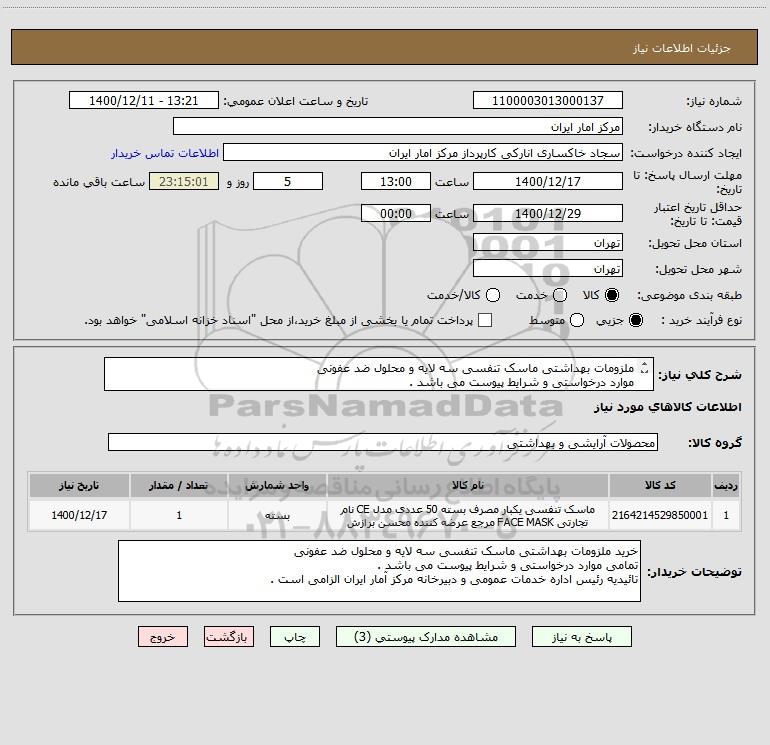
Task: Open مشاهده مدارک پیوستی (3) attachments
Action: pos(426,637)
